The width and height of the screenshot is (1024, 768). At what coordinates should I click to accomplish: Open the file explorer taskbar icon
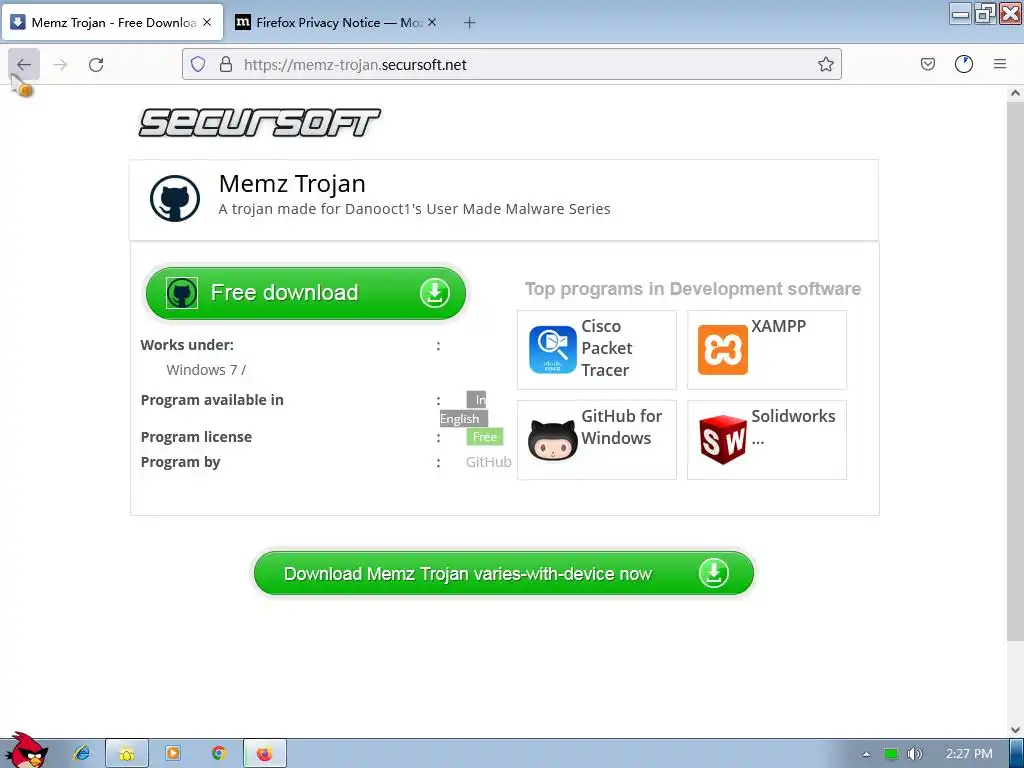[x=127, y=754]
